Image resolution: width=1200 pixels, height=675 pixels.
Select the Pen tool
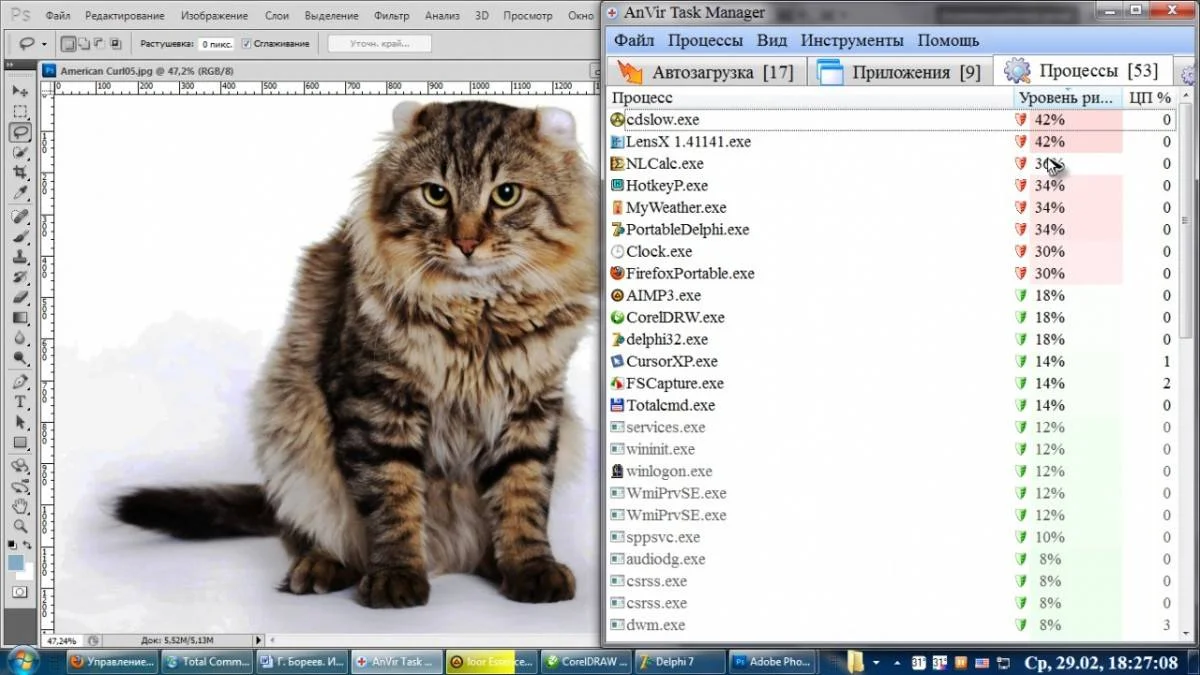pos(20,382)
